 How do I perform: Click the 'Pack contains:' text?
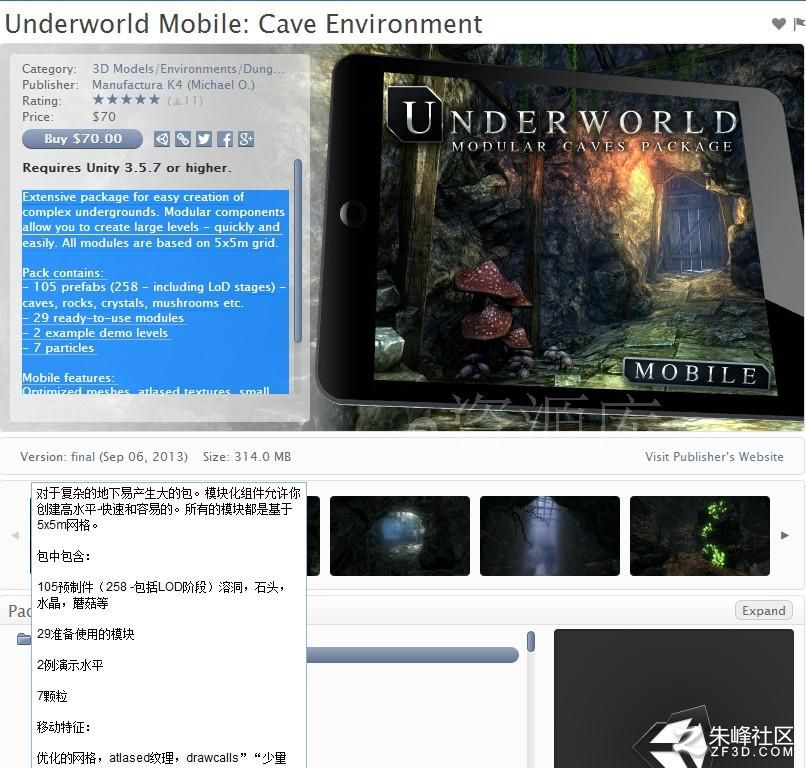tap(63, 273)
